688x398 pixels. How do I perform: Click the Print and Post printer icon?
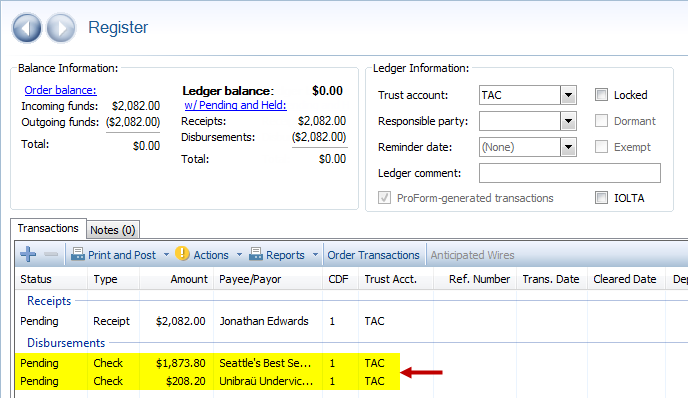pyautogui.click(x=78, y=254)
